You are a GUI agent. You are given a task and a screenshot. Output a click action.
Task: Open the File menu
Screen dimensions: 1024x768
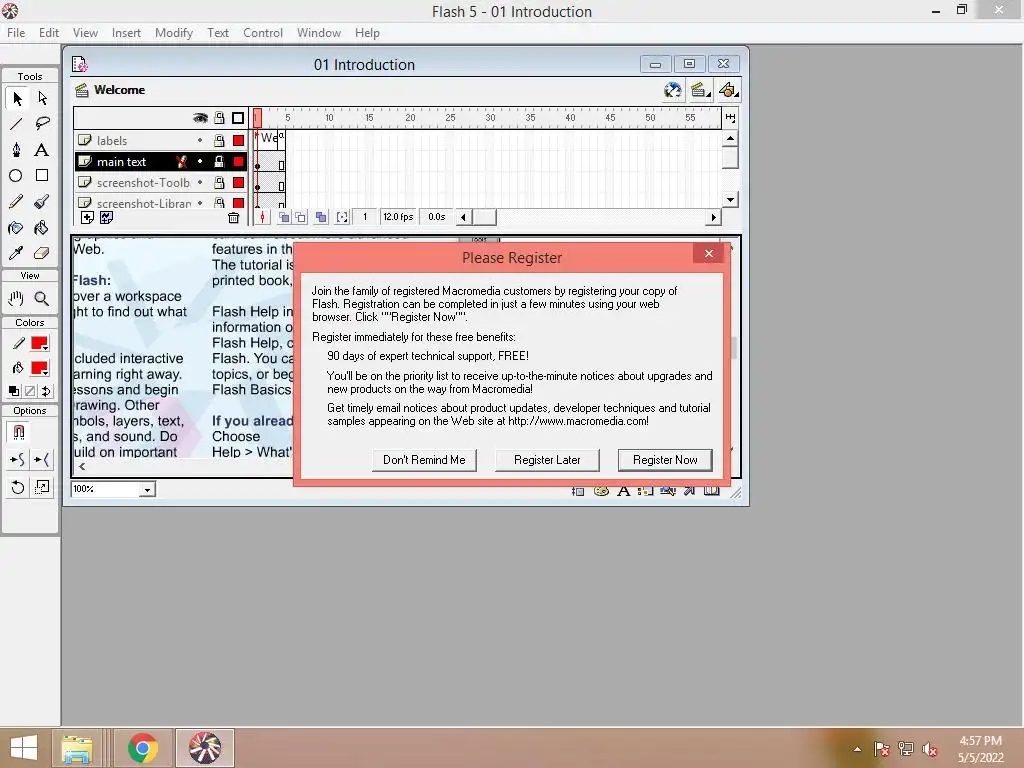tap(16, 33)
